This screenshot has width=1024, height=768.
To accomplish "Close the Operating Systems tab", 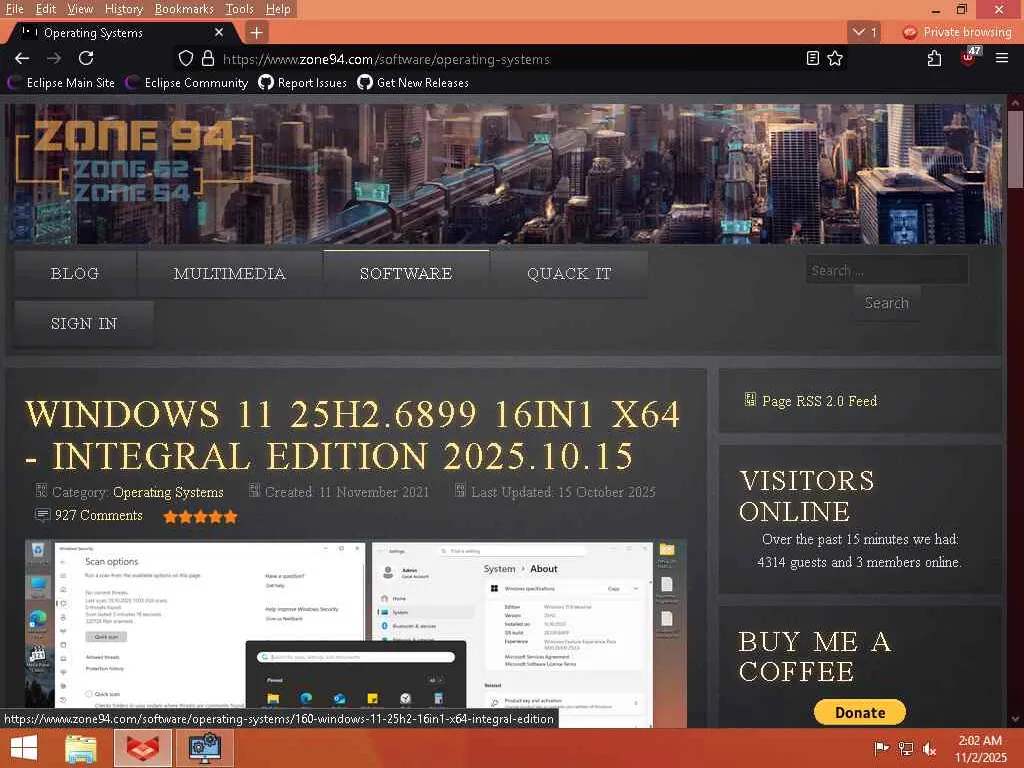I will point(219,33).
